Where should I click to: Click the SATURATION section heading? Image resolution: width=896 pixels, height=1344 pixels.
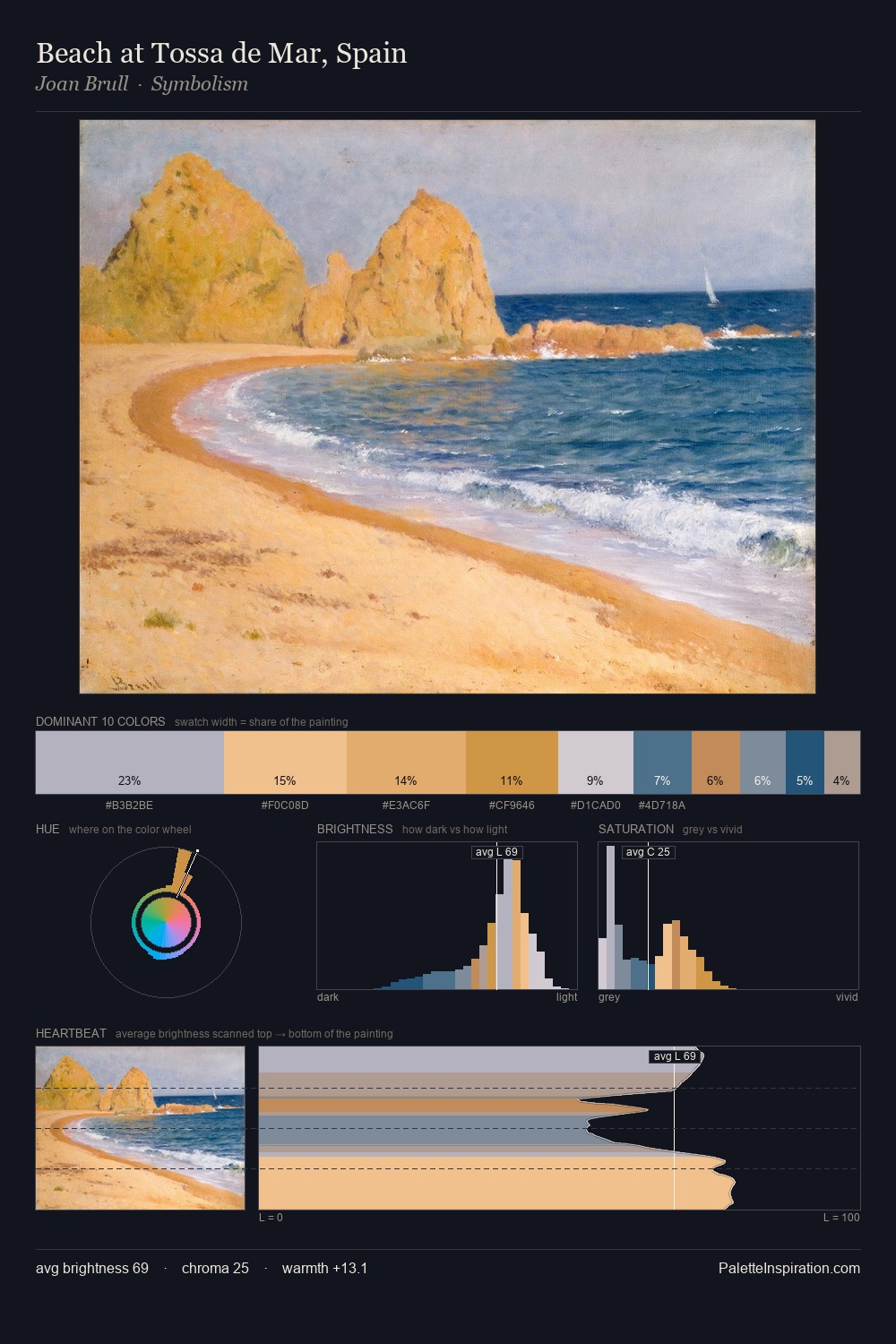[x=636, y=829]
